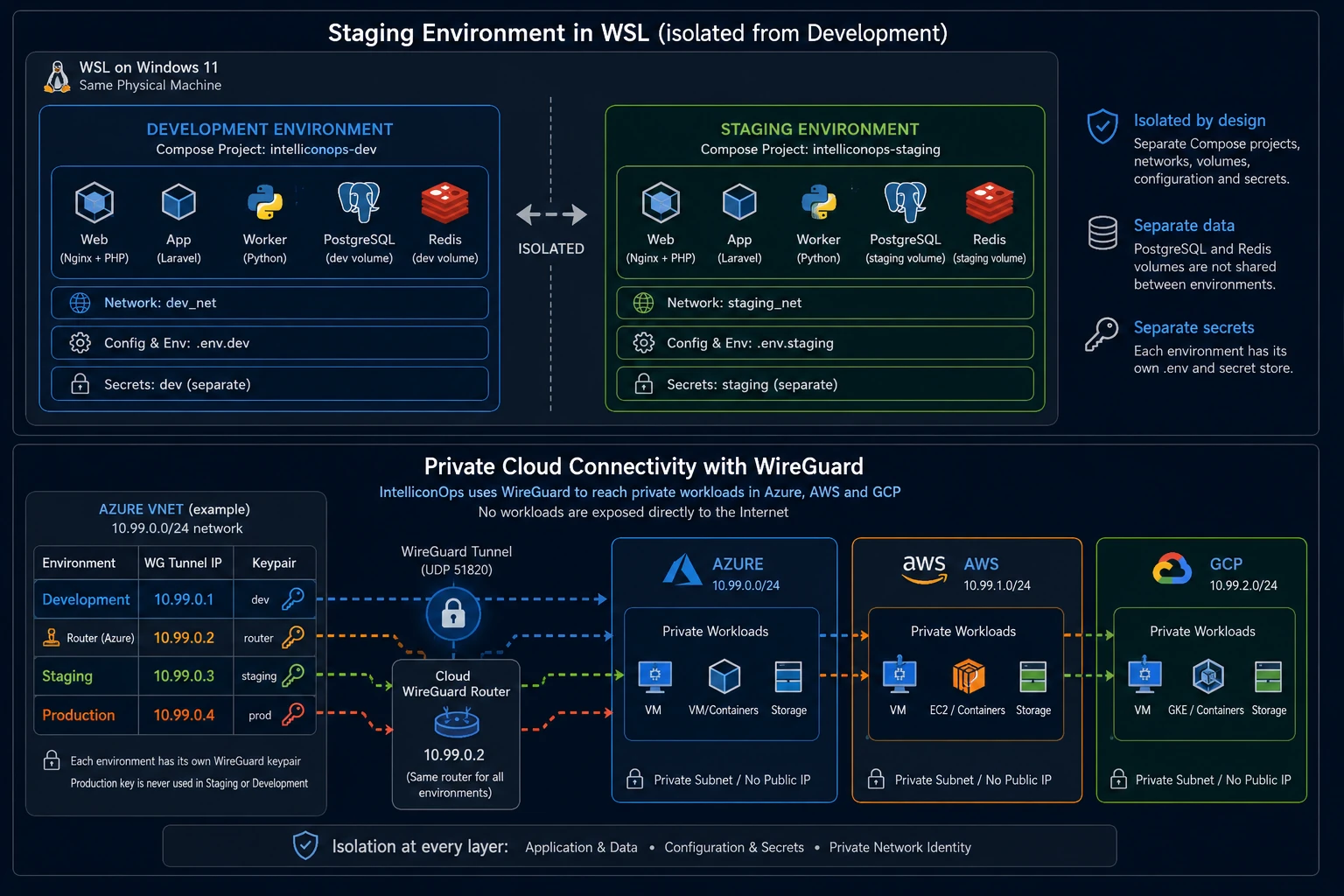
Task: Click the 10.99.0.4 tunnel IP cell
Action: coord(185,715)
